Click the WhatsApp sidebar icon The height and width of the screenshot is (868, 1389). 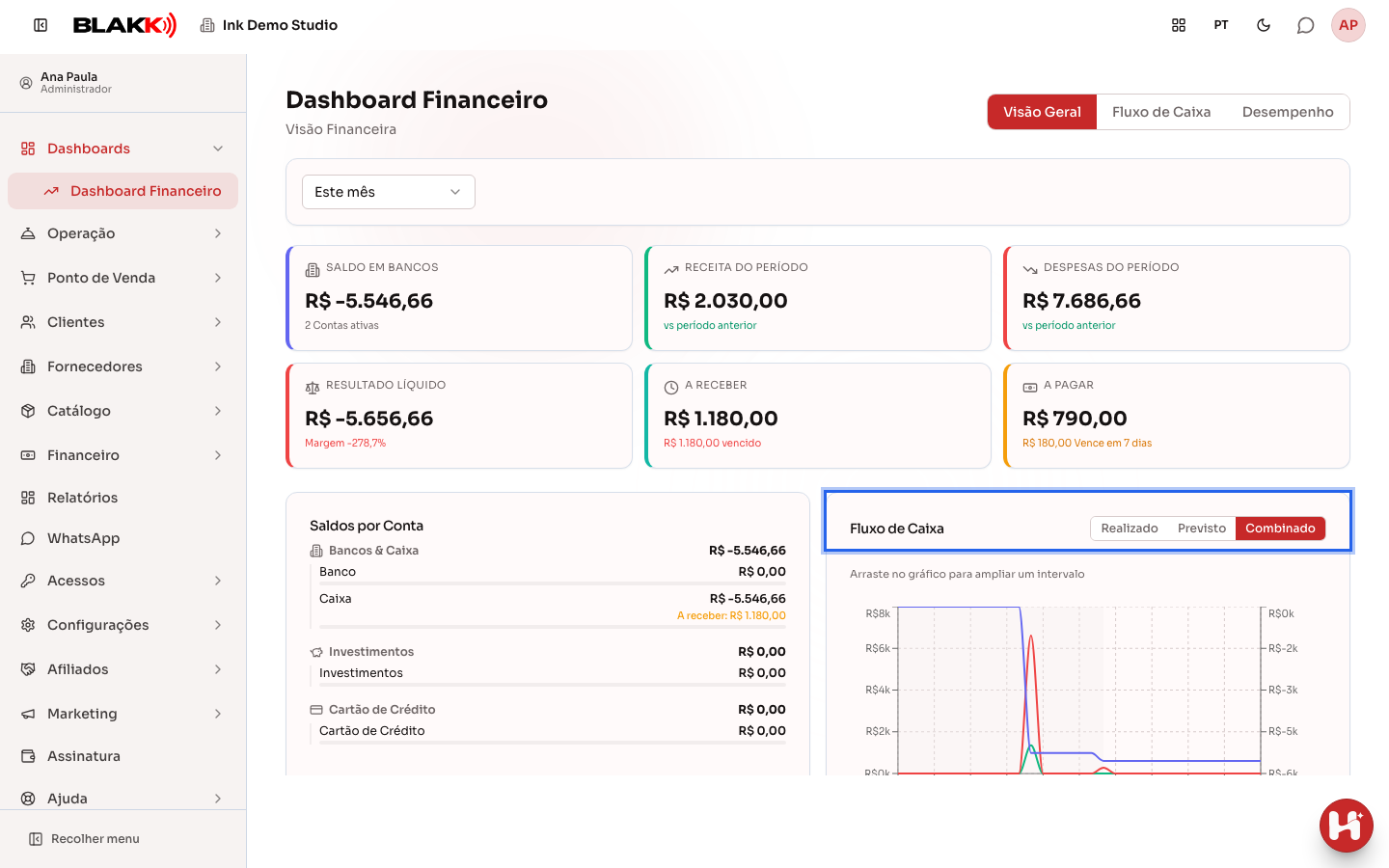click(x=28, y=538)
